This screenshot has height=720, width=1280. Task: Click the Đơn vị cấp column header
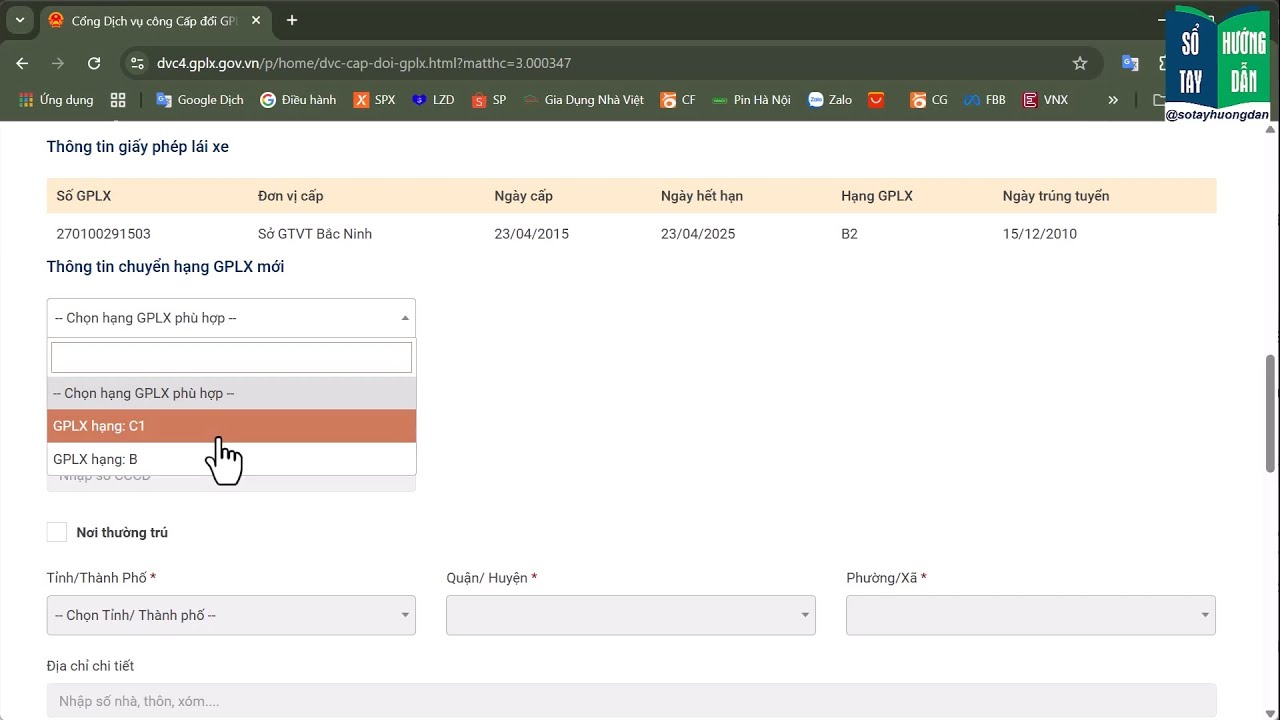[291, 196]
